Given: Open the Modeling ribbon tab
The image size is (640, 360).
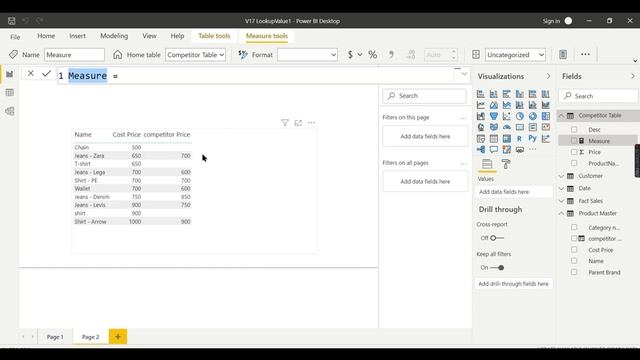Looking at the screenshot, I should (x=114, y=36).
